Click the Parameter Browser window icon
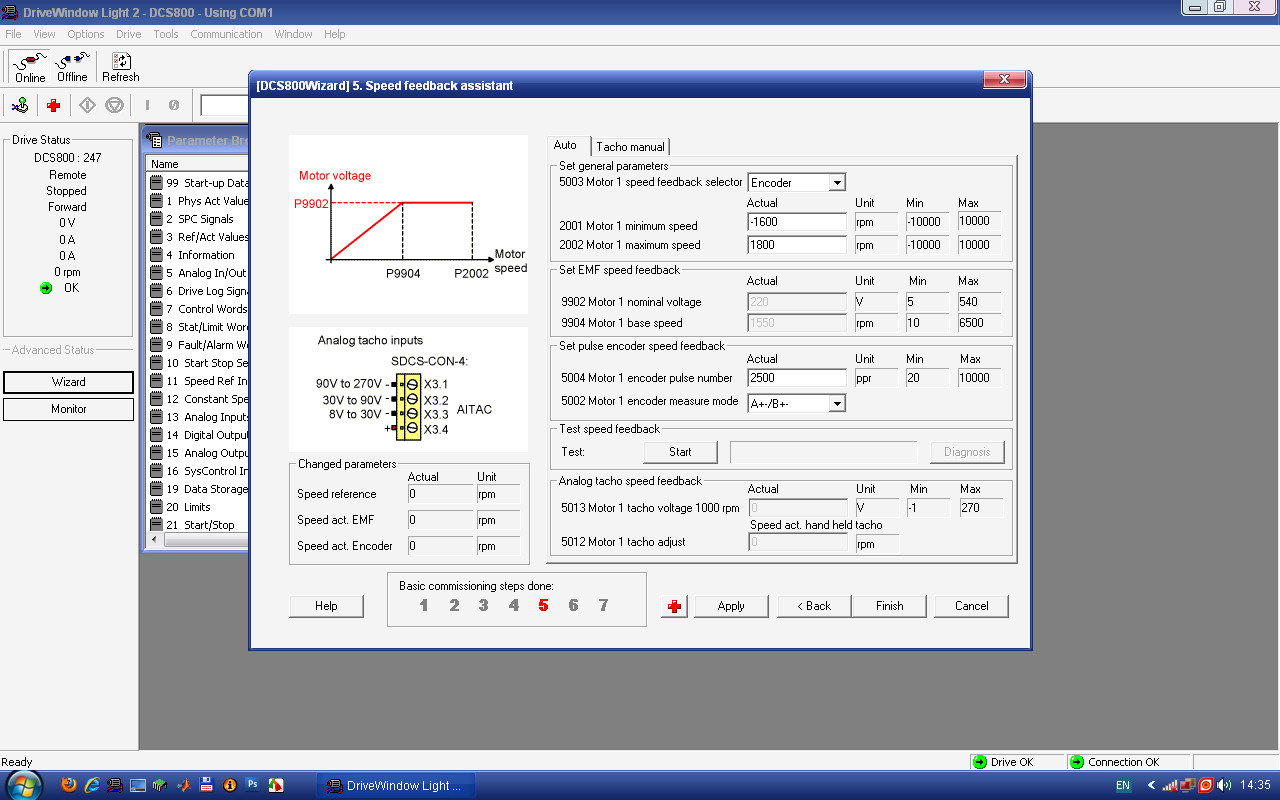Screen dimensions: 1280x800 (155, 140)
